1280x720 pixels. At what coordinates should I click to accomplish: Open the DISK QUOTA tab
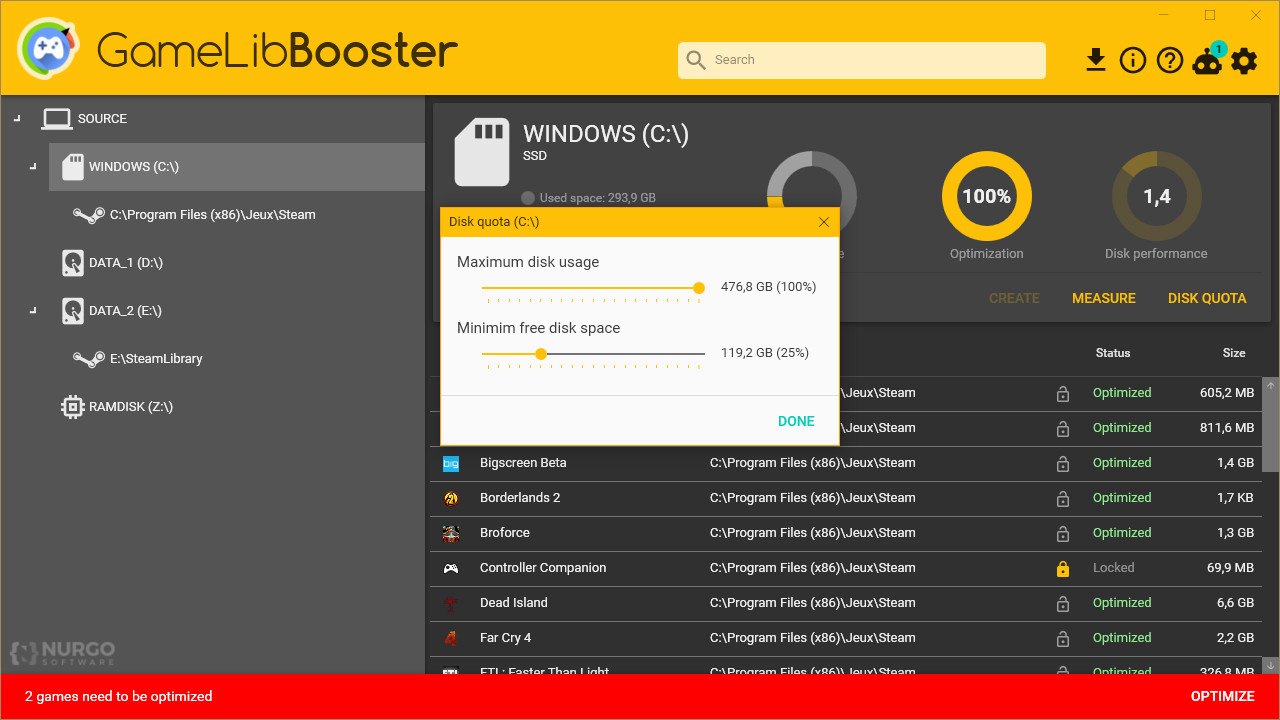point(1206,297)
